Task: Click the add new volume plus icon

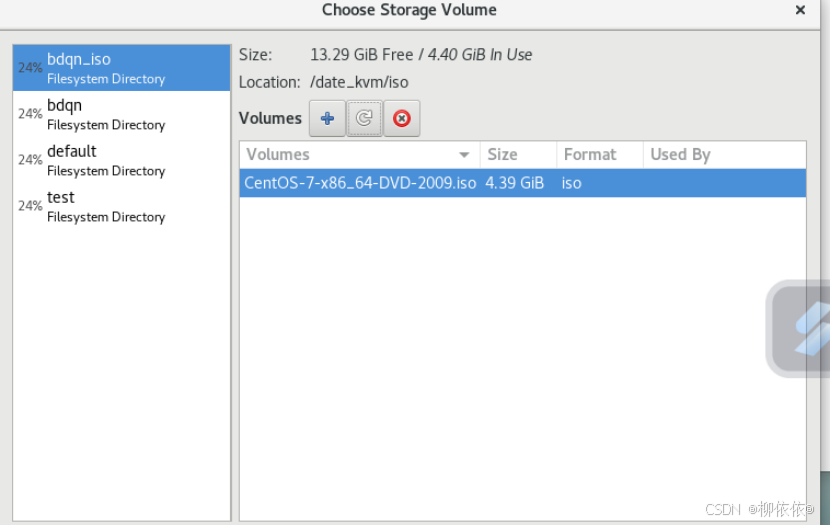Action: pos(327,118)
